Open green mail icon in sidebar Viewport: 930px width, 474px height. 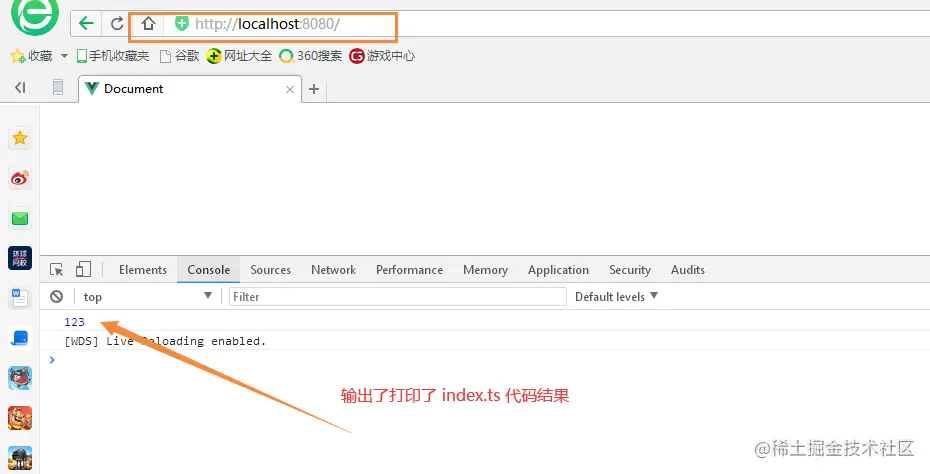20,218
